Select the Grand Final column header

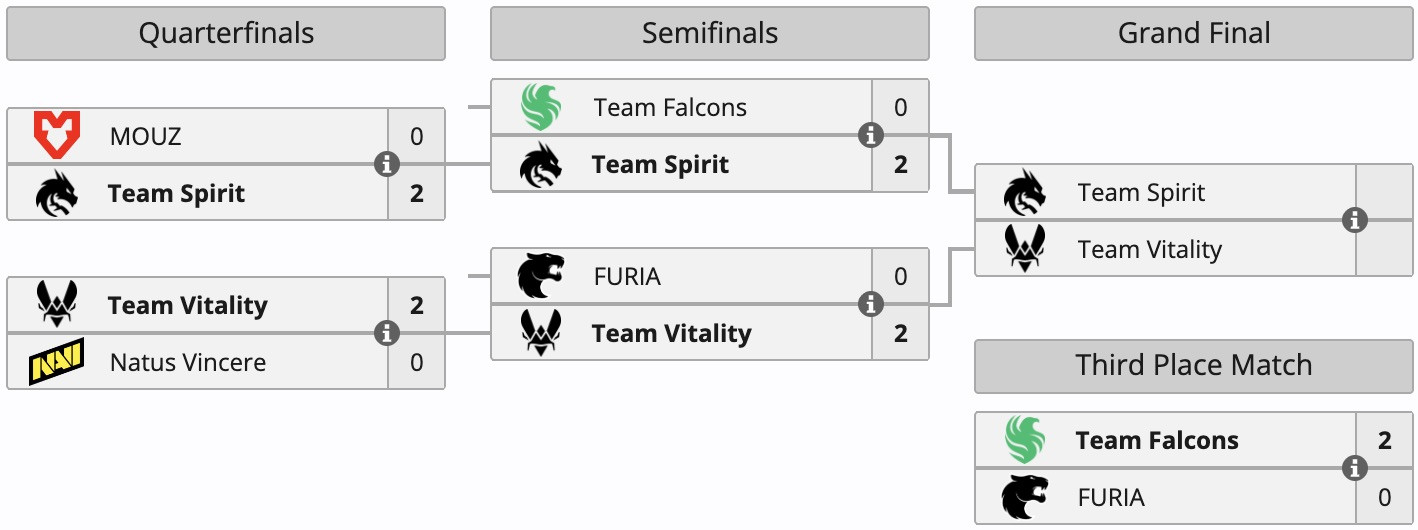pos(1194,34)
